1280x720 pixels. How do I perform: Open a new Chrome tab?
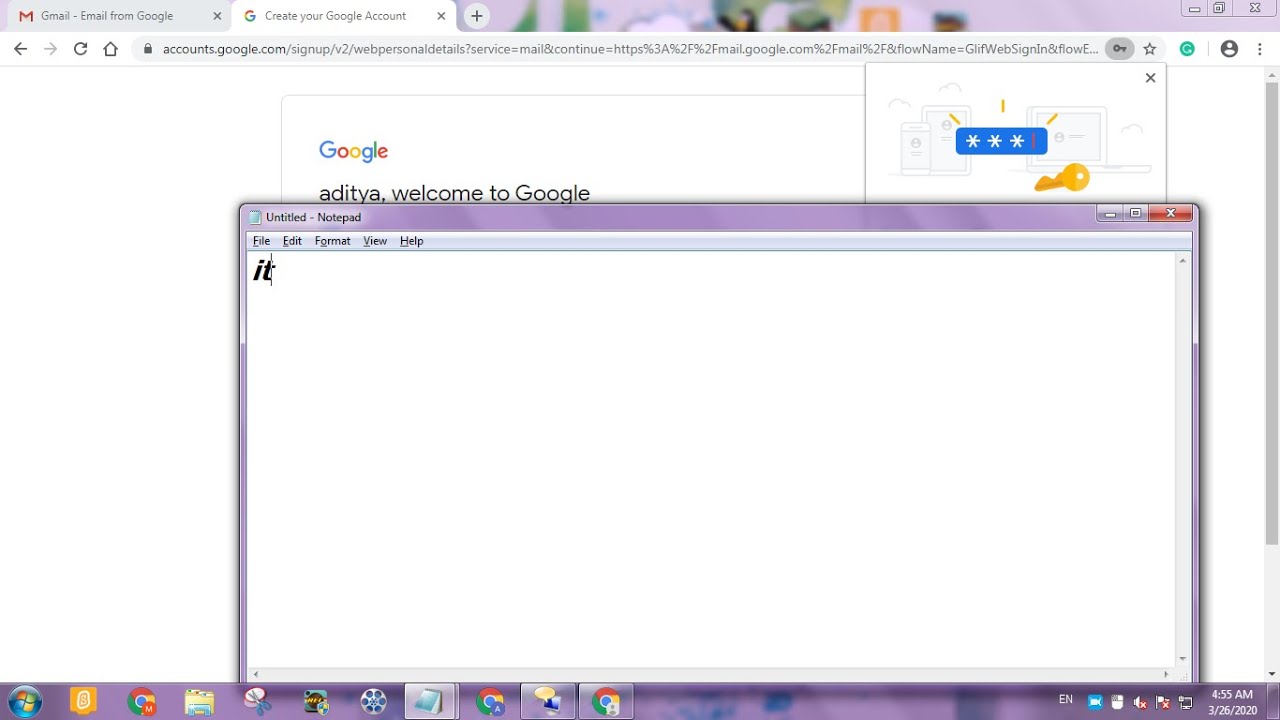pyautogui.click(x=477, y=16)
